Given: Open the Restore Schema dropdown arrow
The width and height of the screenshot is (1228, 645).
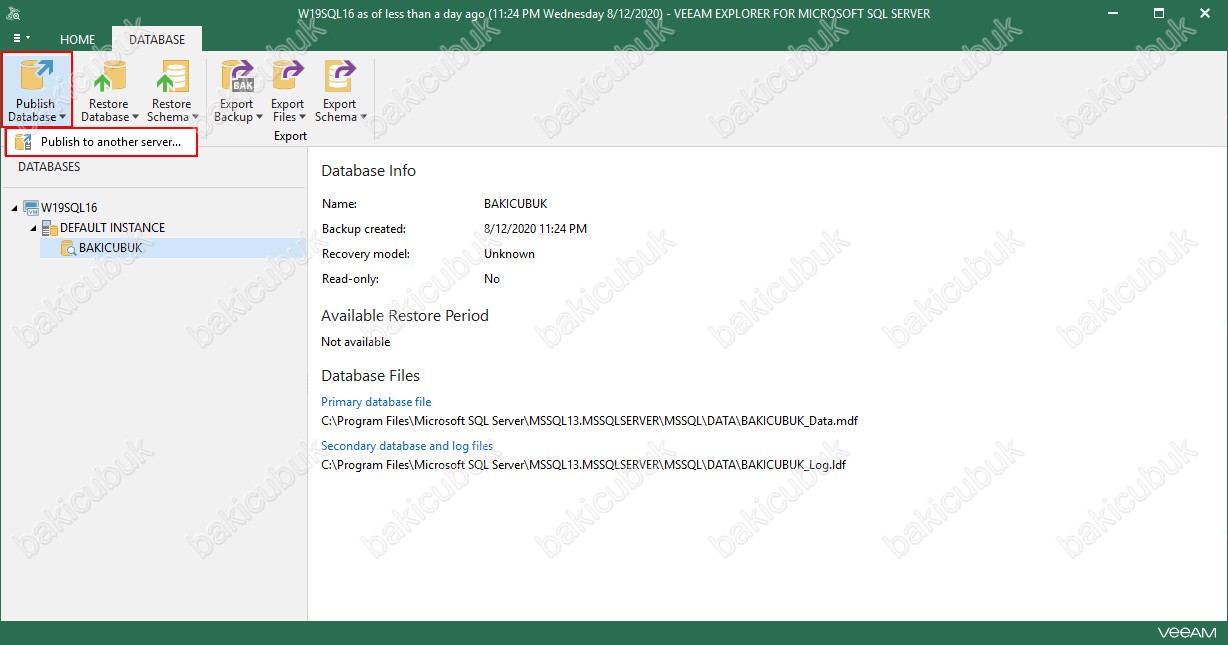Looking at the screenshot, I should click(196, 118).
